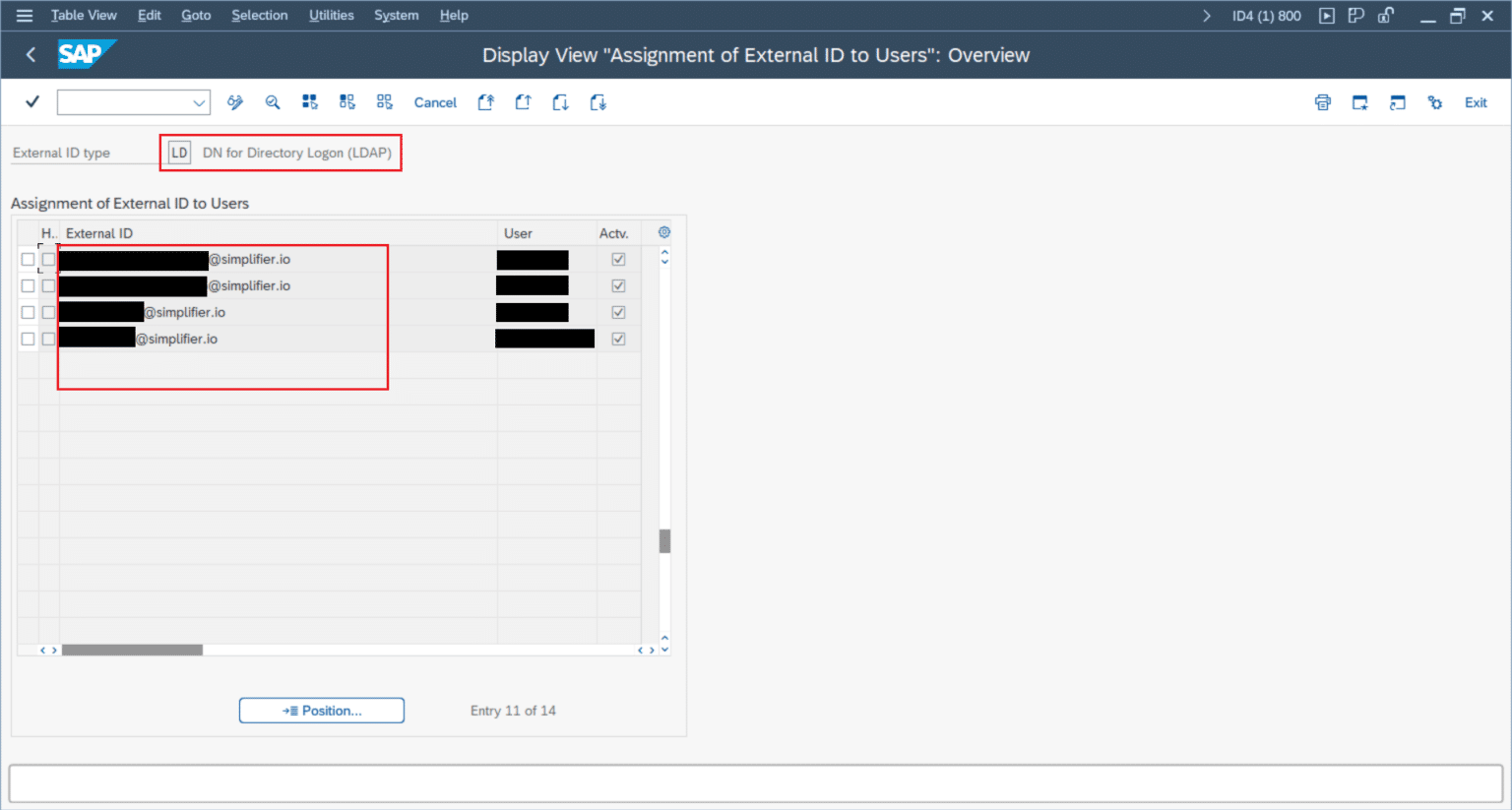Image resolution: width=1512 pixels, height=810 pixels.
Task: Open a new SAP GUI session icon
Action: pyautogui.click(x=1398, y=102)
